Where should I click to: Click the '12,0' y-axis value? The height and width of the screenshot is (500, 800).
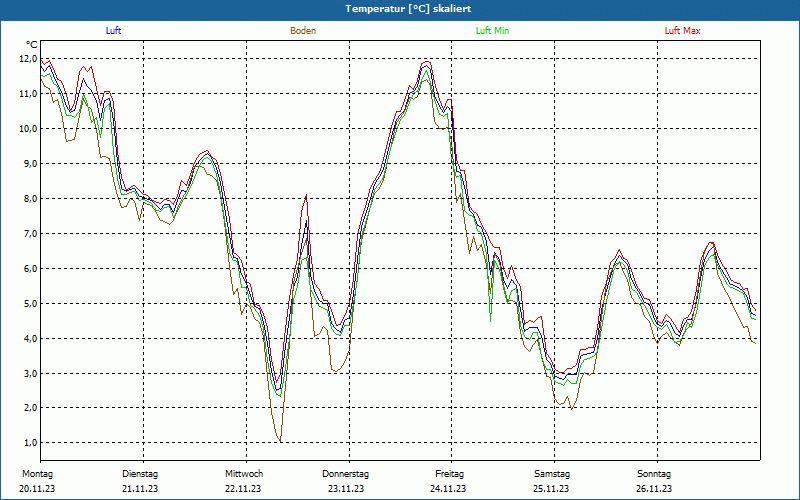28,59
